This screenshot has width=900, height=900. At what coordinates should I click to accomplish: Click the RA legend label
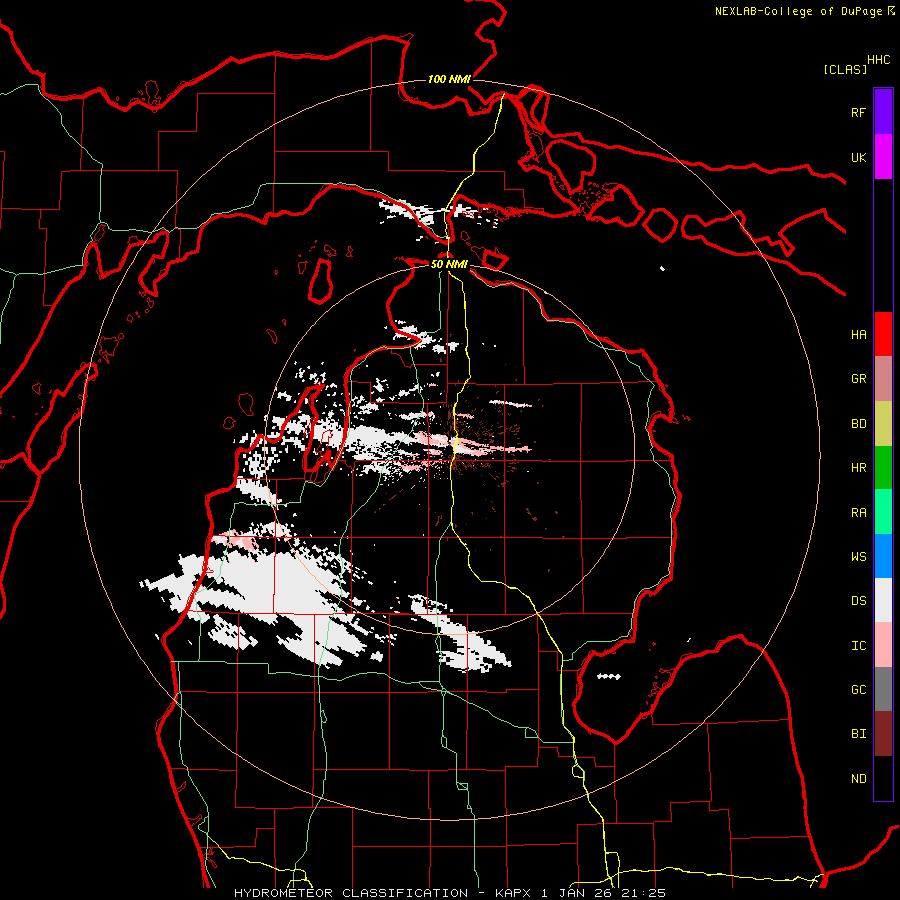858,513
